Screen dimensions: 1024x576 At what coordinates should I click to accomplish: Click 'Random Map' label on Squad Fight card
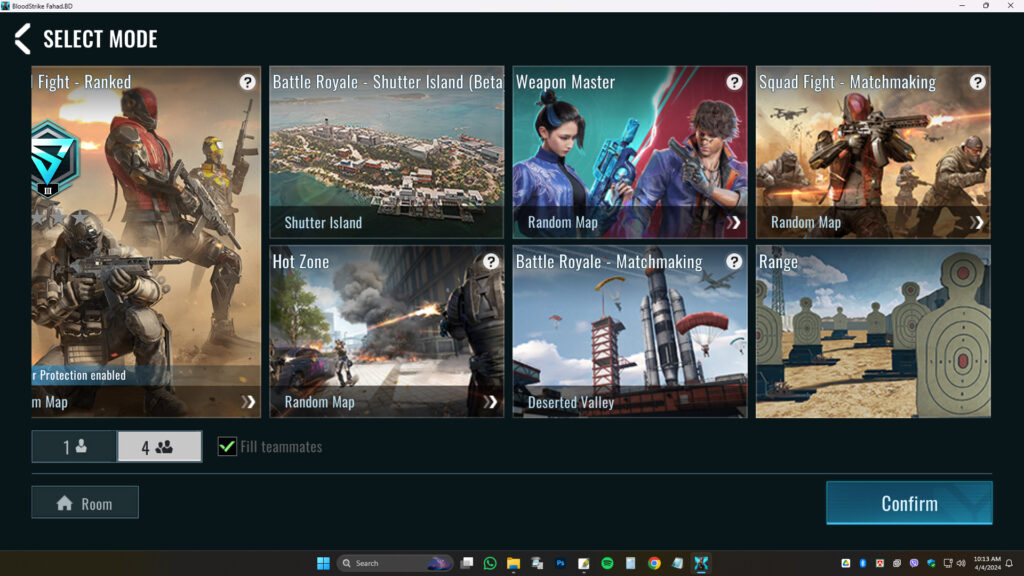point(806,223)
